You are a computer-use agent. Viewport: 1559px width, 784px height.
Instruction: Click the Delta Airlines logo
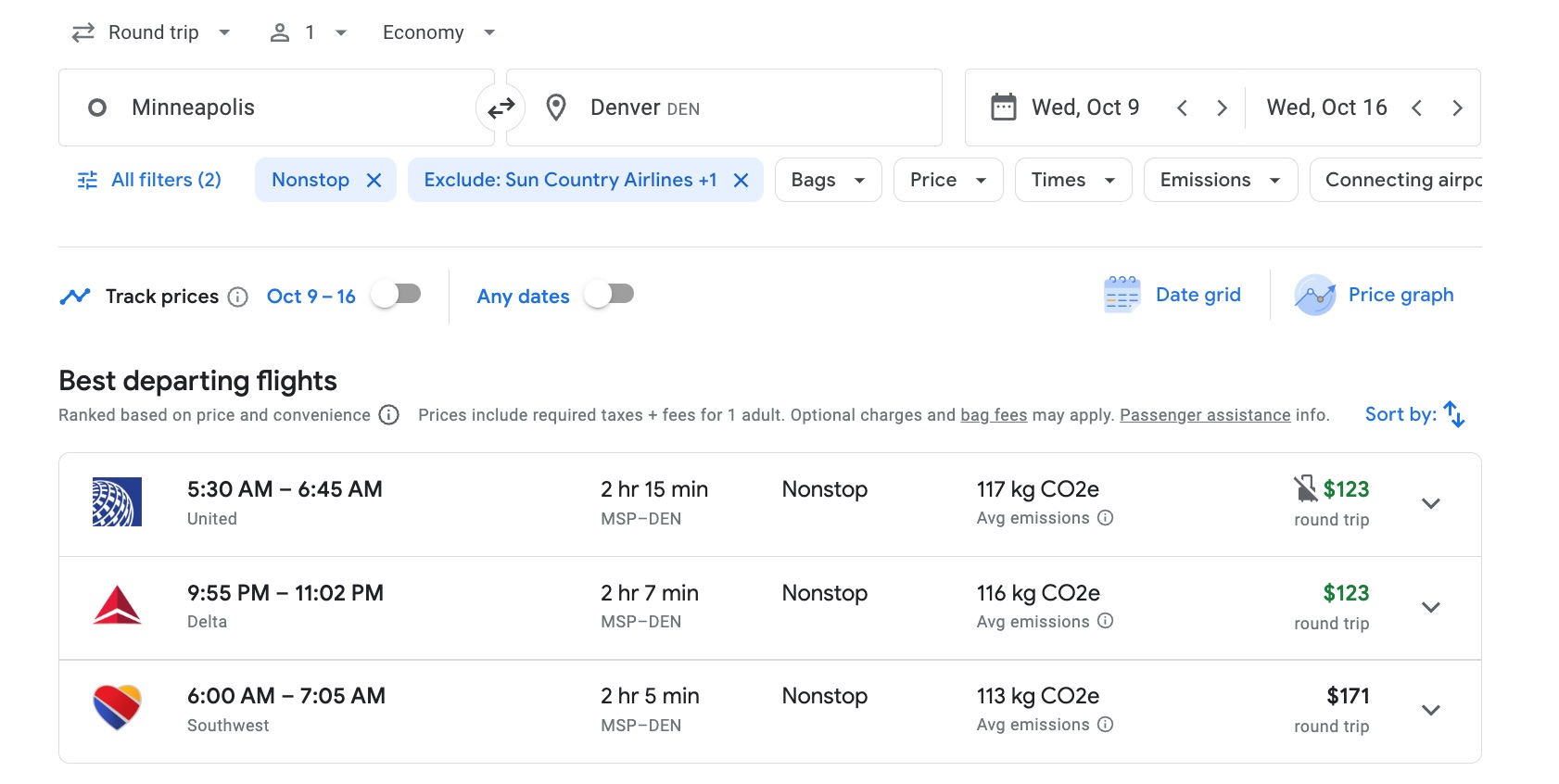tap(117, 607)
